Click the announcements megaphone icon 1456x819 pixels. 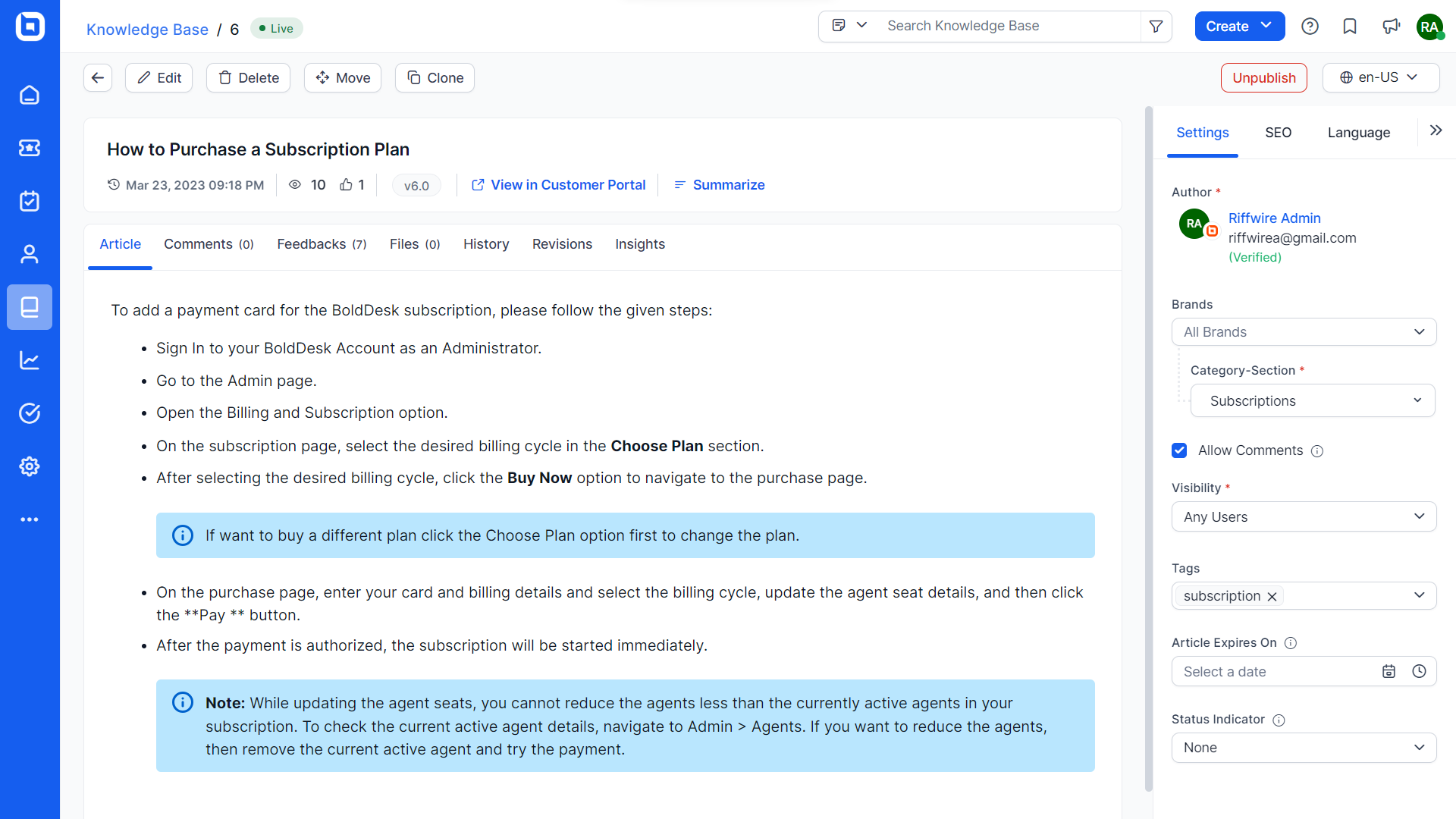point(1392,26)
